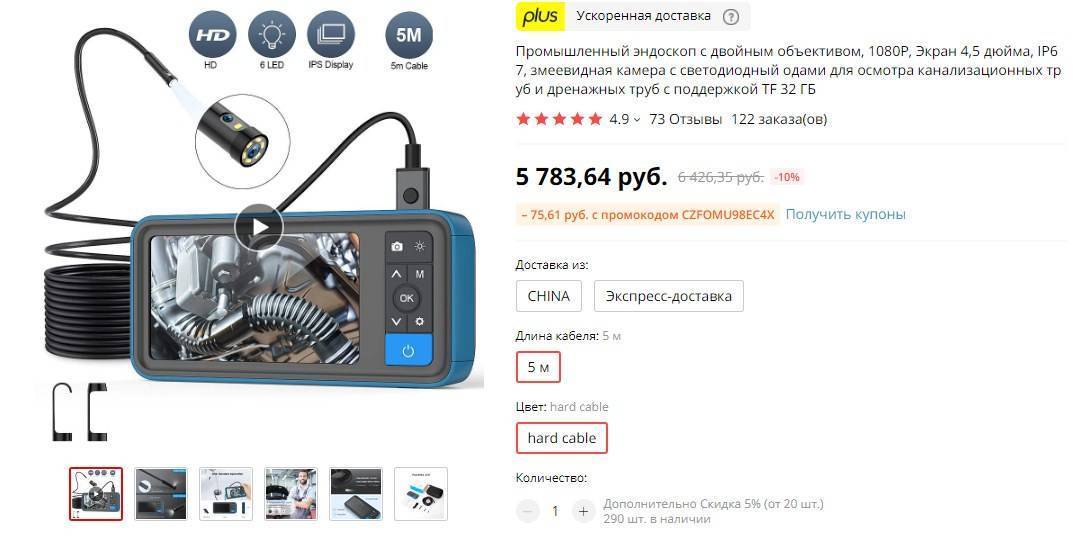Open the thumbnail showing a man
This screenshot has height=541, width=1088.
click(291, 494)
